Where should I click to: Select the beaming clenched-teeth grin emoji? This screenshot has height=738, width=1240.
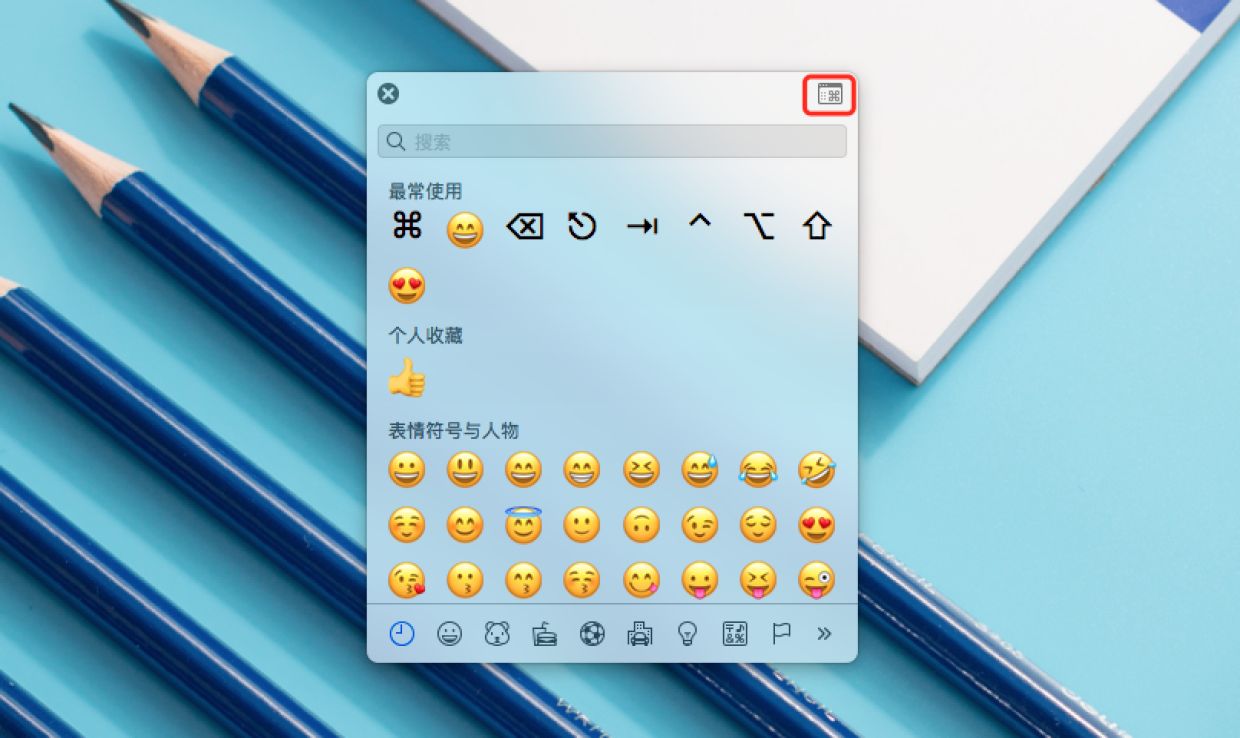tap(582, 469)
